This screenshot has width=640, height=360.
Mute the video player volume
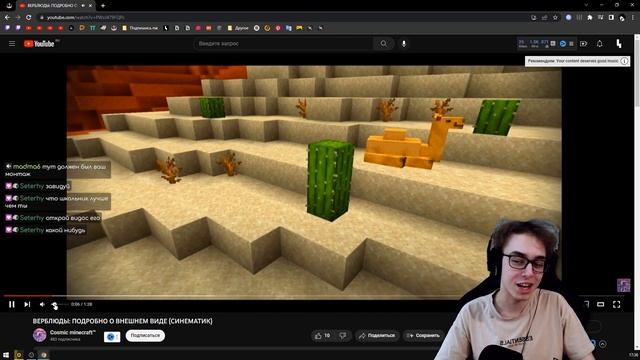(x=42, y=304)
